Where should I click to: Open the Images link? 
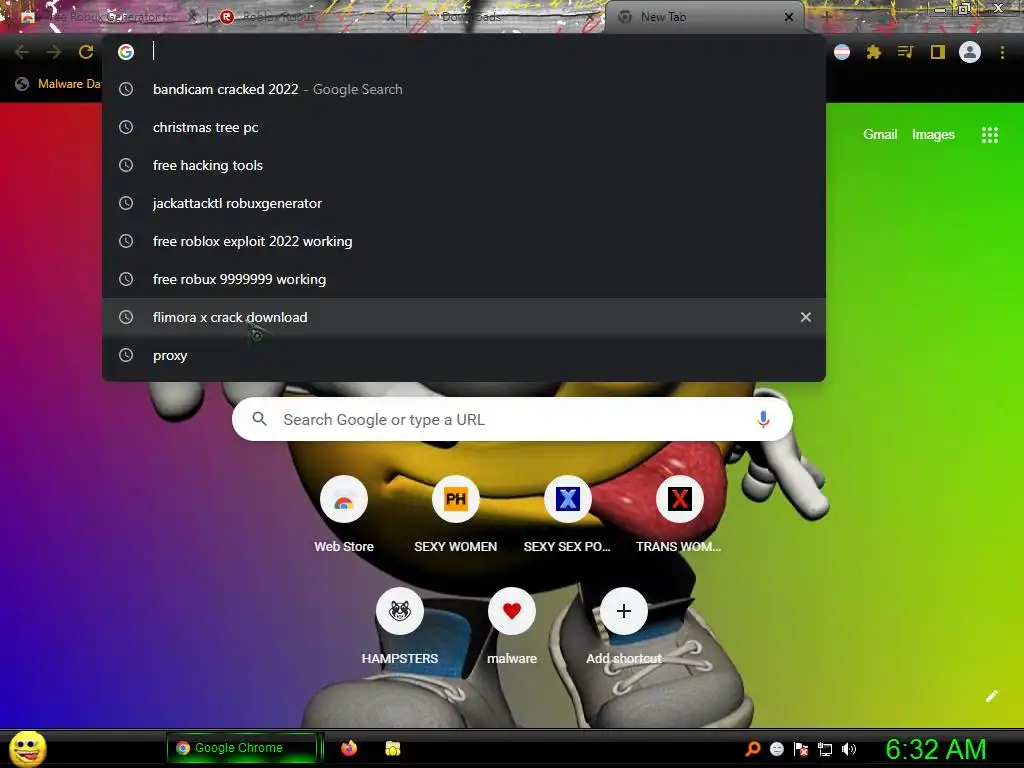pos(933,135)
